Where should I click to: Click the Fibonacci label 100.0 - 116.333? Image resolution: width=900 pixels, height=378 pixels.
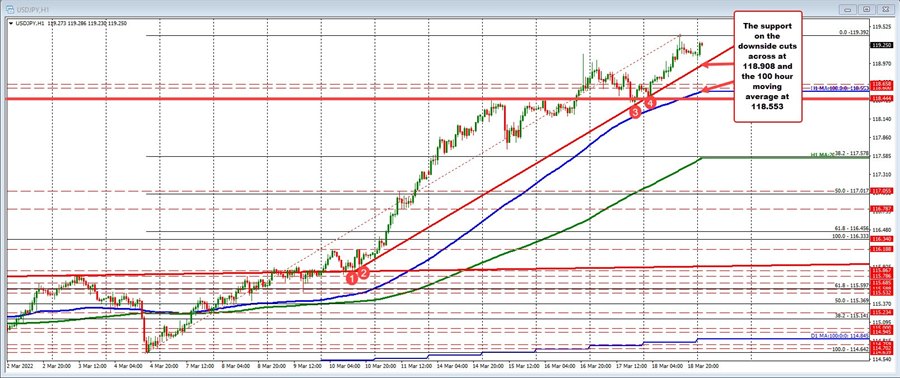852,236
